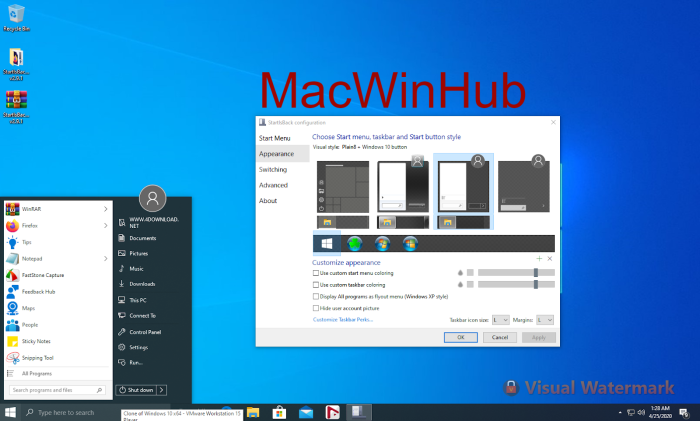Expand the Firefox jump list arrow
The height and width of the screenshot is (421, 700).
[x=105, y=225]
